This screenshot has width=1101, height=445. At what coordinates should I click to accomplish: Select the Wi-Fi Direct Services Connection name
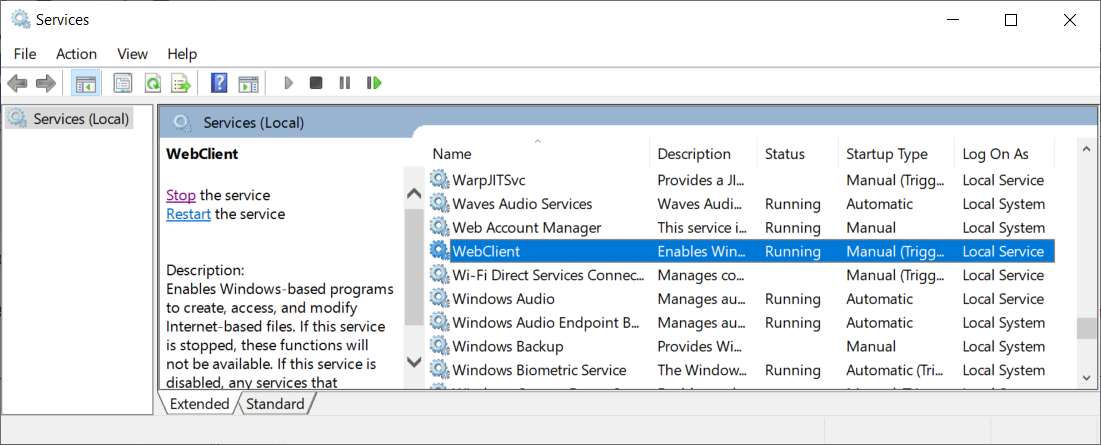(x=548, y=274)
